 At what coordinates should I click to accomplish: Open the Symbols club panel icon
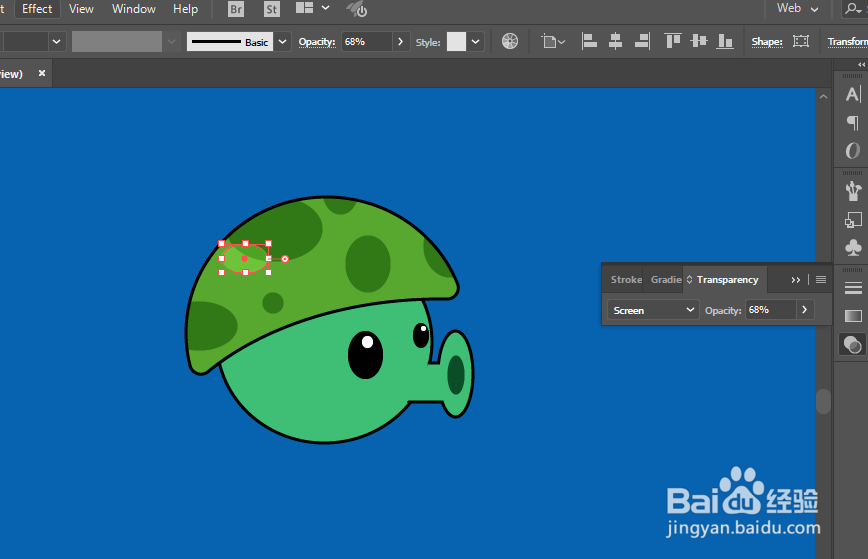(x=853, y=247)
